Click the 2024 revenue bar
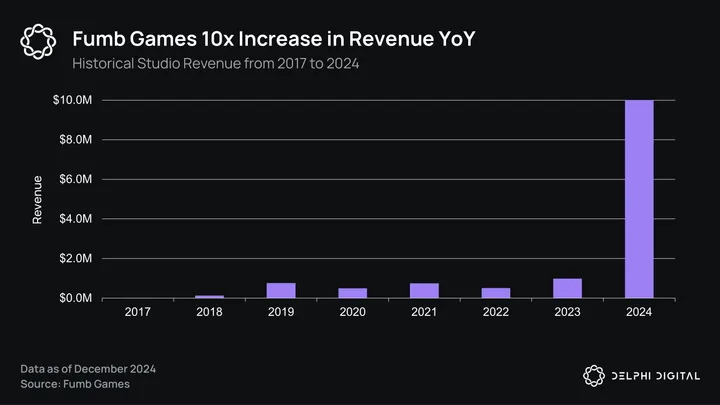The image size is (720, 405). coord(639,199)
